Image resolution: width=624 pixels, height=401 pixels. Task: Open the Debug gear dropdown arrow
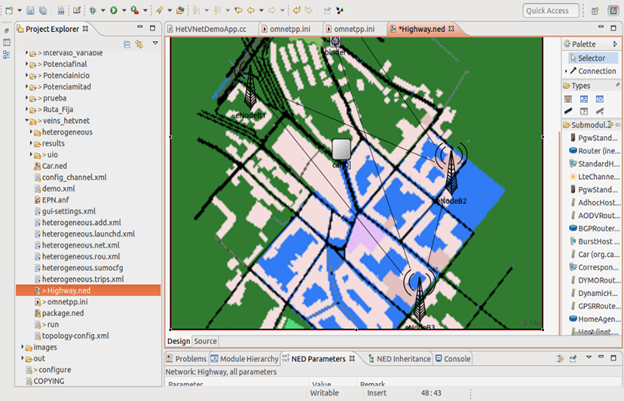tap(103, 10)
